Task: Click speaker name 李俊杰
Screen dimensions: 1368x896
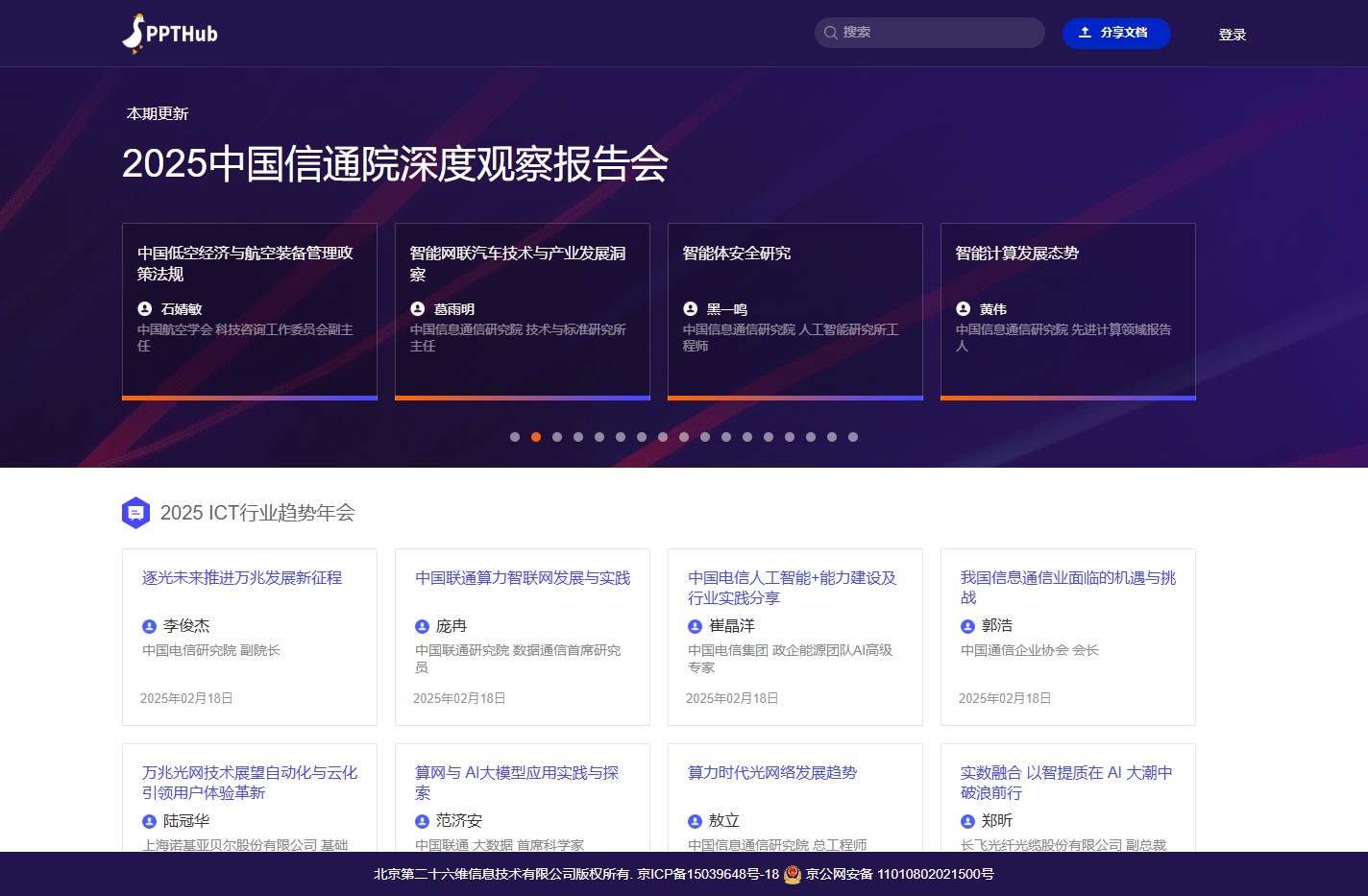Action: tap(186, 626)
